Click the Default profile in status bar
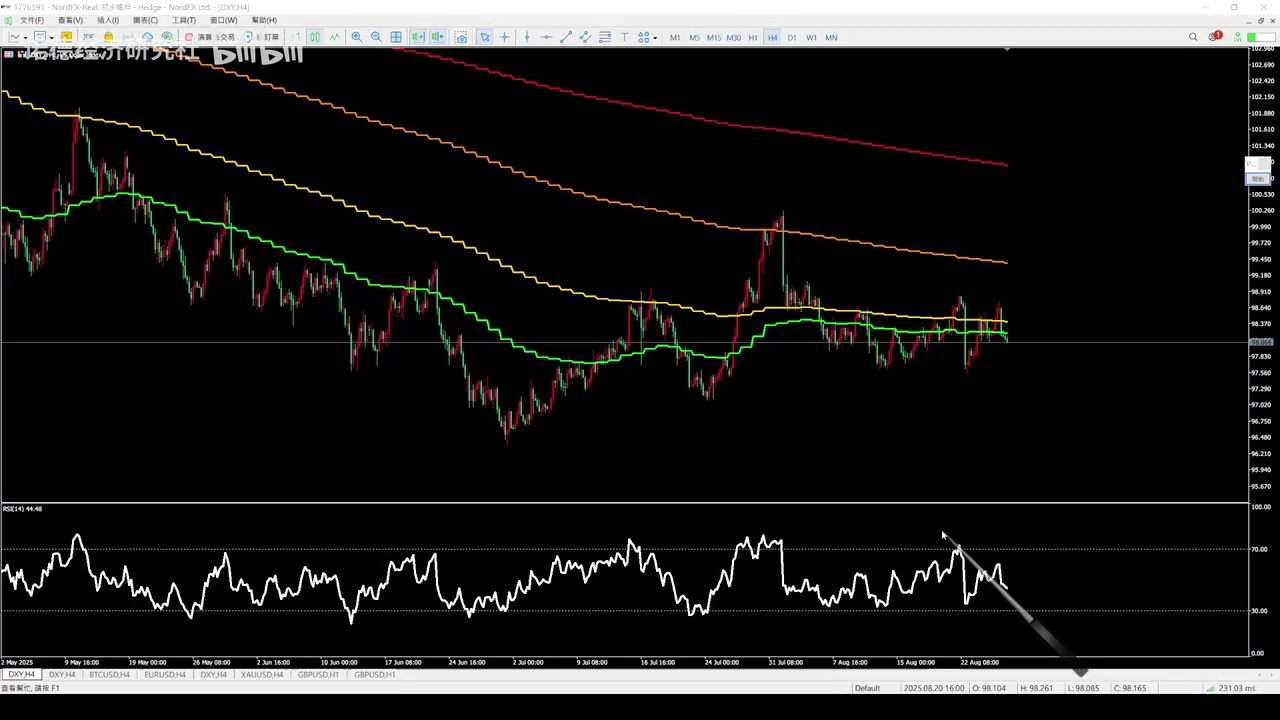The height and width of the screenshot is (720, 1280). pyautogui.click(x=867, y=688)
